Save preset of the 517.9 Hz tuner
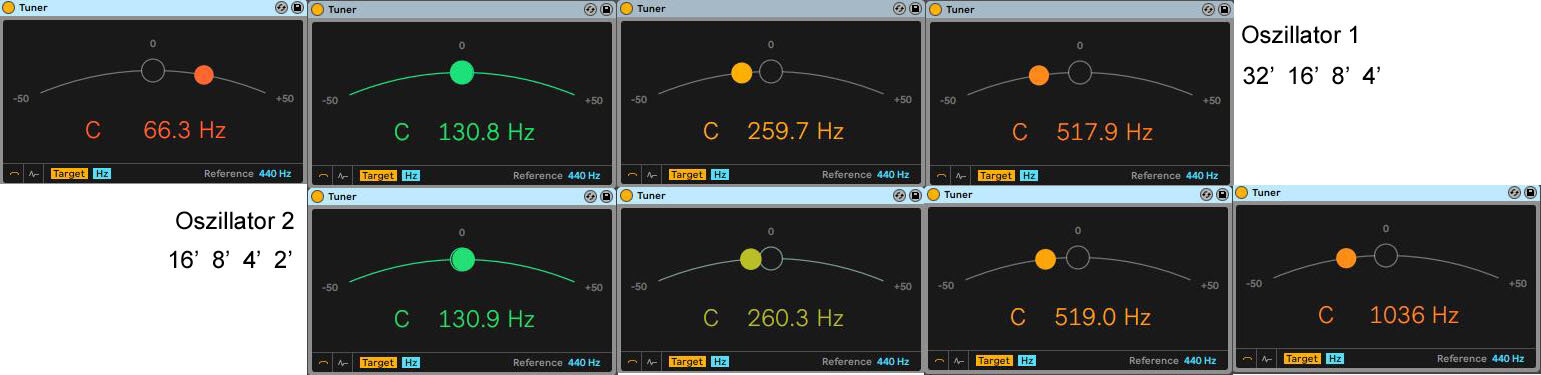This screenshot has height=375, width=1541. click(1224, 9)
